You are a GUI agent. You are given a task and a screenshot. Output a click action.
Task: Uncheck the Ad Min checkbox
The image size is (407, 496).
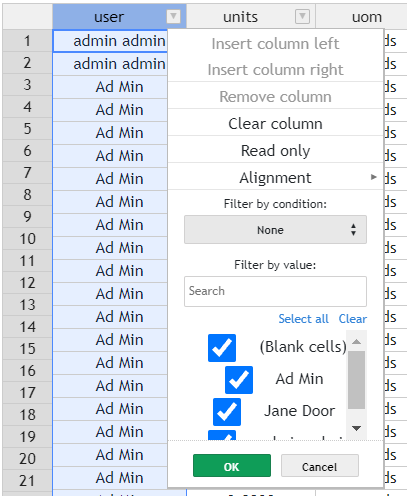[239, 380]
